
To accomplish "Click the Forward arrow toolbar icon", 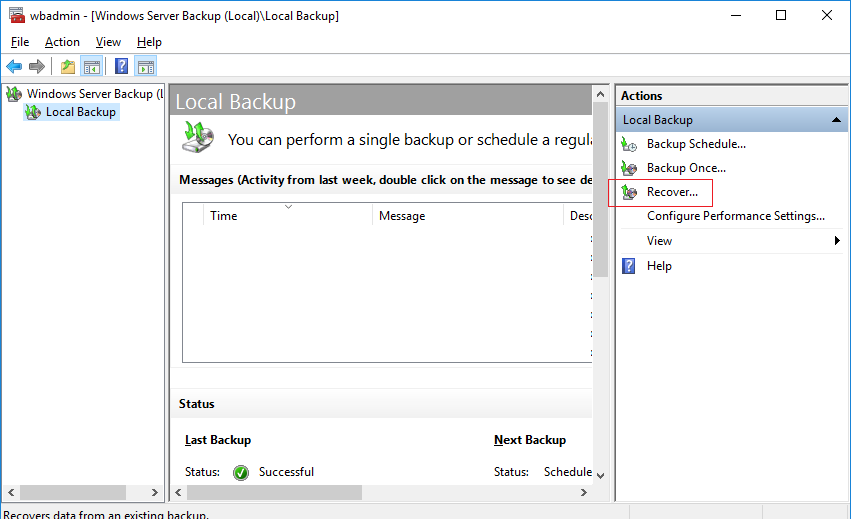I will click(x=37, y=67).
